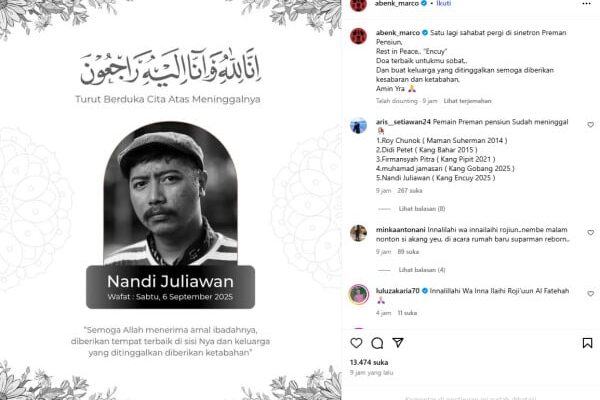Follow account with Ikuti link

point(443,3)
